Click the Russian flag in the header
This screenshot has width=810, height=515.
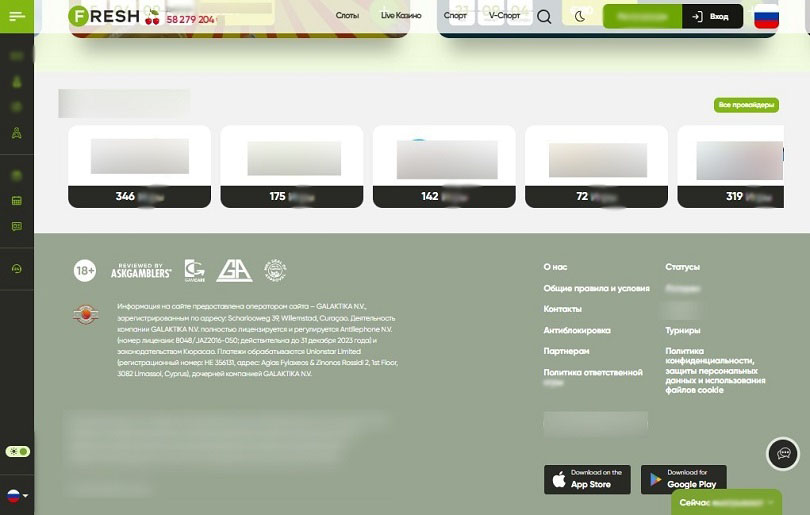pyautogui.click(x=766, y=17)
